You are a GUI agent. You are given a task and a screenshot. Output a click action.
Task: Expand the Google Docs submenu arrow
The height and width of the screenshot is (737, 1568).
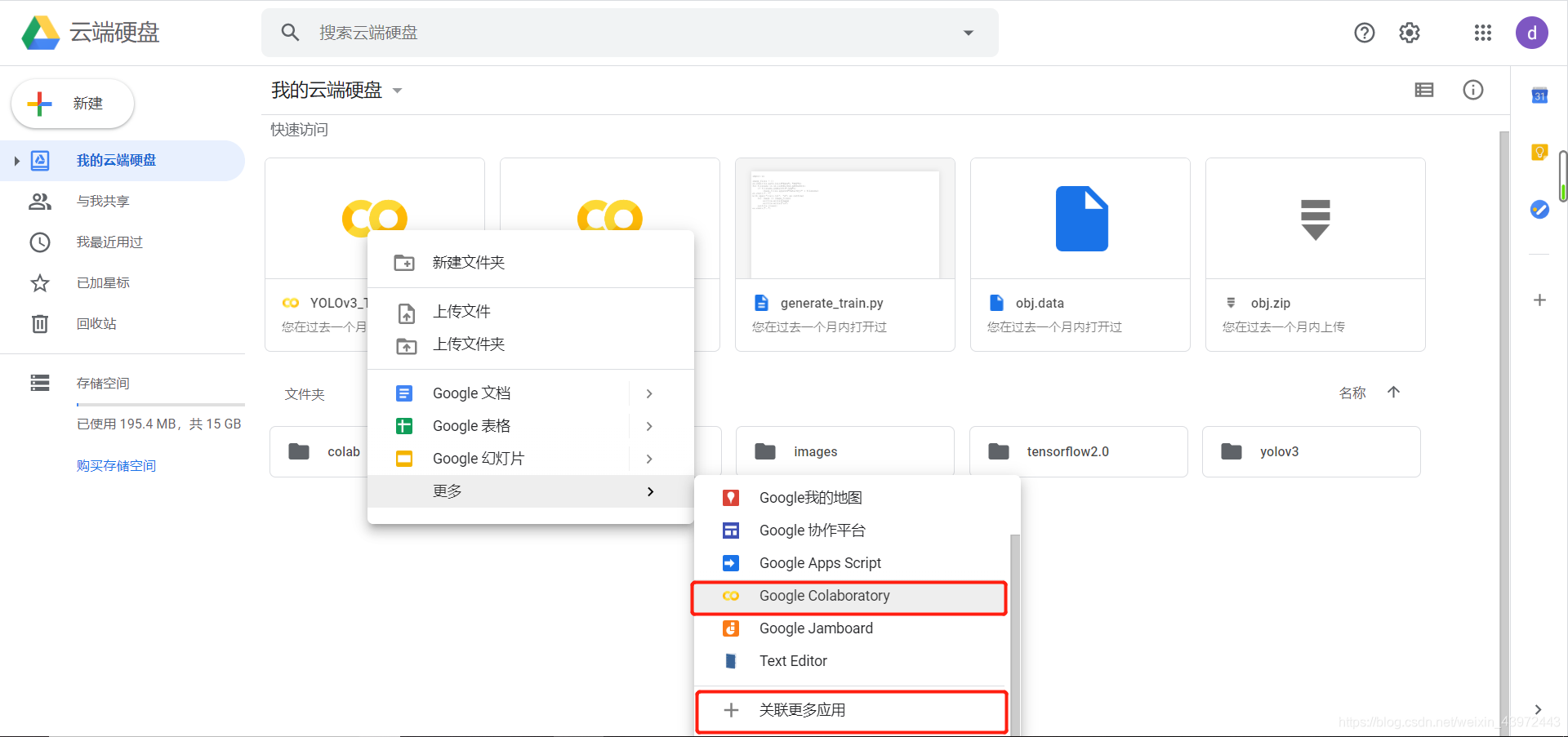click(649, 393)
